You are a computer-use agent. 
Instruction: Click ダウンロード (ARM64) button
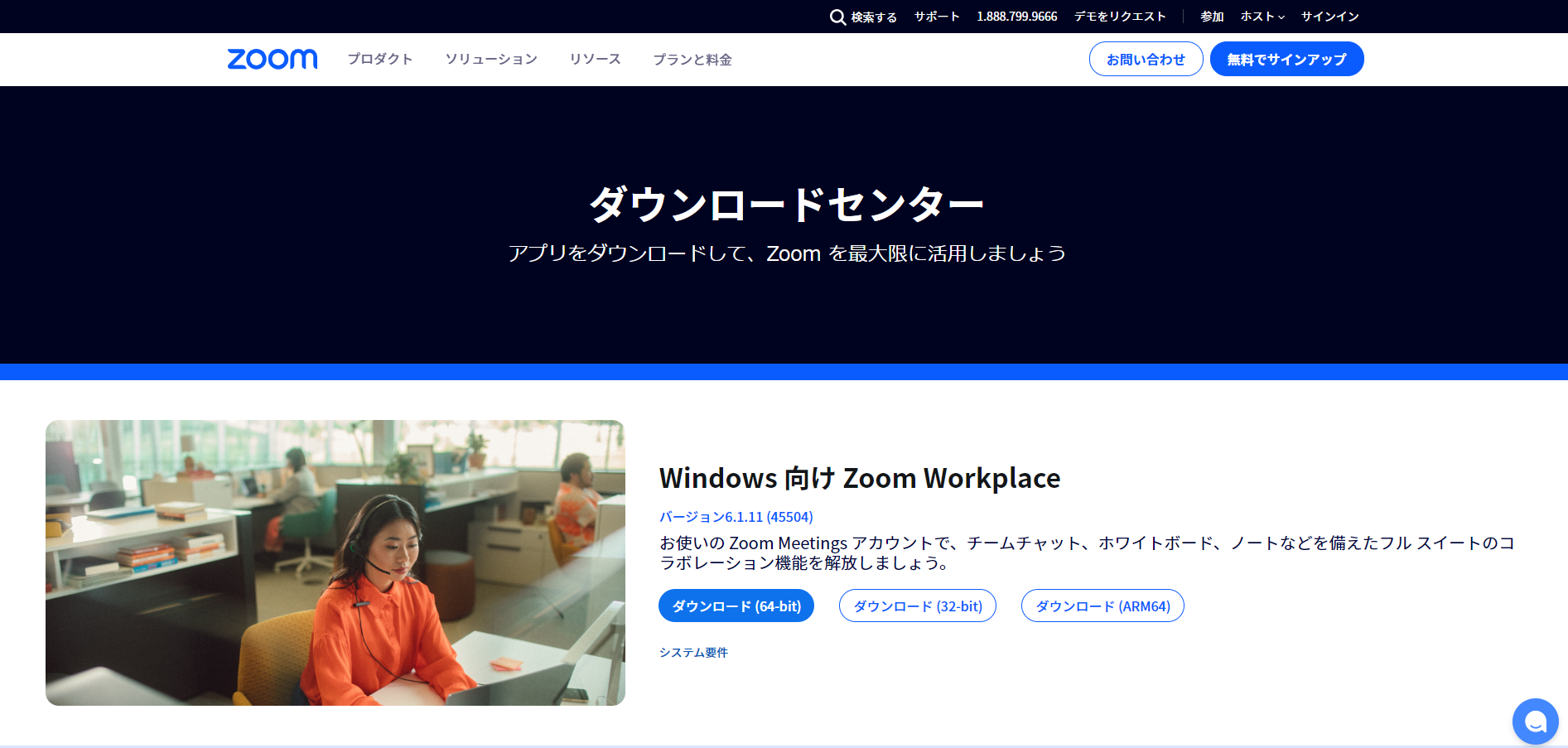click(1102, 606)
